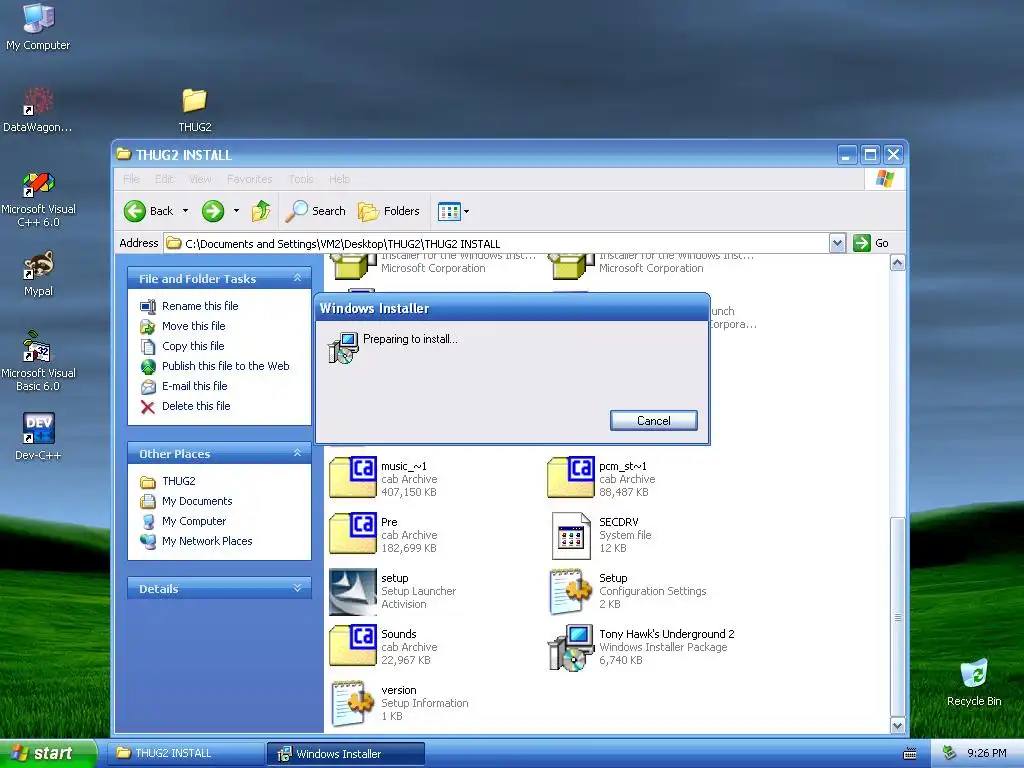Viewport: 1024px width, 768px height.
Task: Open the Windows Start menu
Action: [x=47, y=754]
